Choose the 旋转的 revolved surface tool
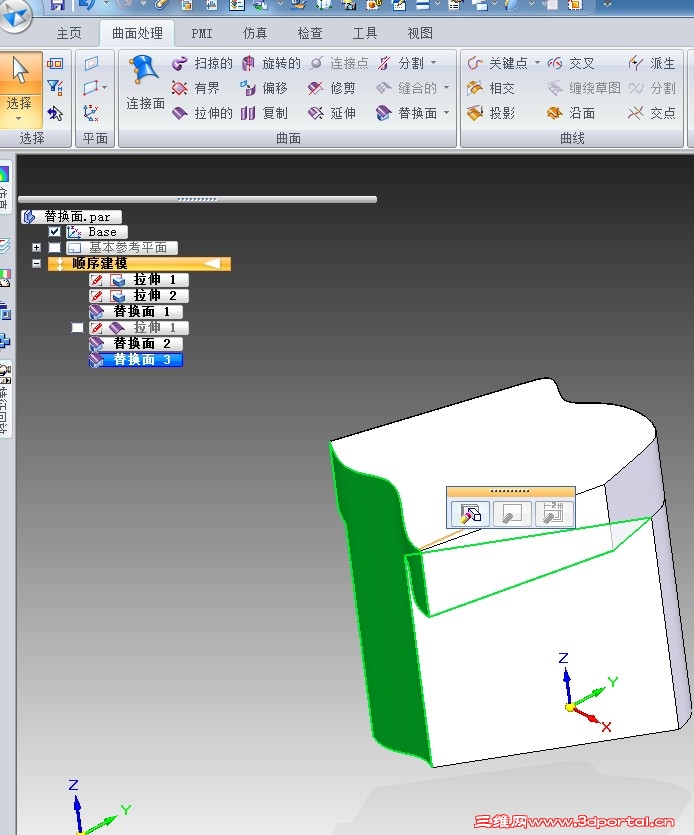Image resolution: width=694 pixels, height=835 pixels. click(271, 63)
